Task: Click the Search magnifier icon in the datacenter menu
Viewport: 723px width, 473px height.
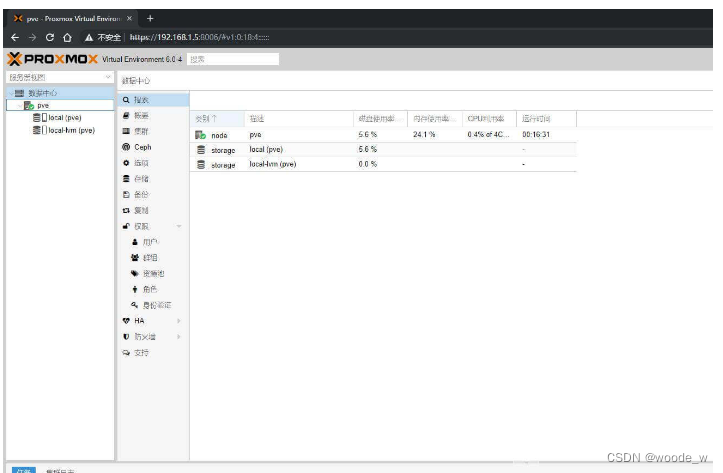Action: pyautogui.click(x=126, y=100)
